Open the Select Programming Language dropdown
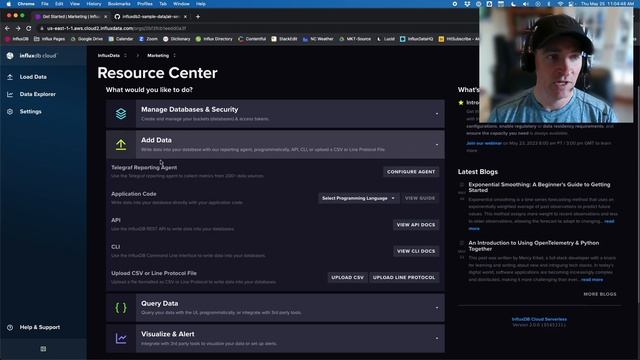Image resolution: width=640 pixels, height=360 pixels. [x=358, y=198]
